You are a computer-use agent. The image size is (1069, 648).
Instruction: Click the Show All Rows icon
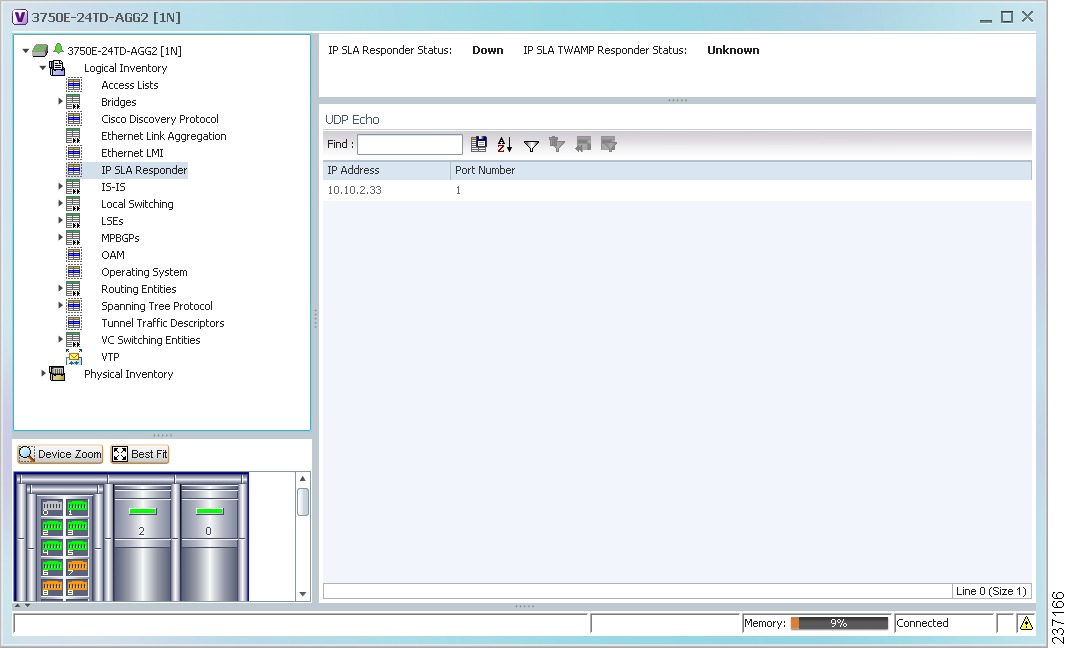(x=583, y=144)
